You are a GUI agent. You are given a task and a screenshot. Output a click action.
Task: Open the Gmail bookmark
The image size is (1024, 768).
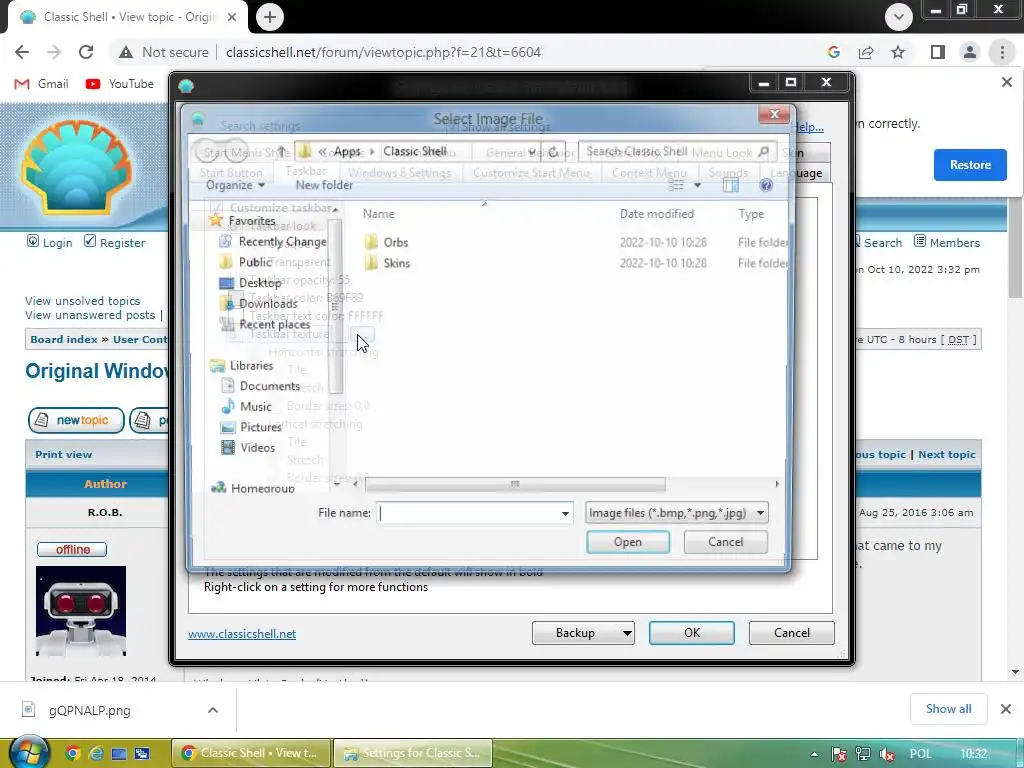click(41, 84)
